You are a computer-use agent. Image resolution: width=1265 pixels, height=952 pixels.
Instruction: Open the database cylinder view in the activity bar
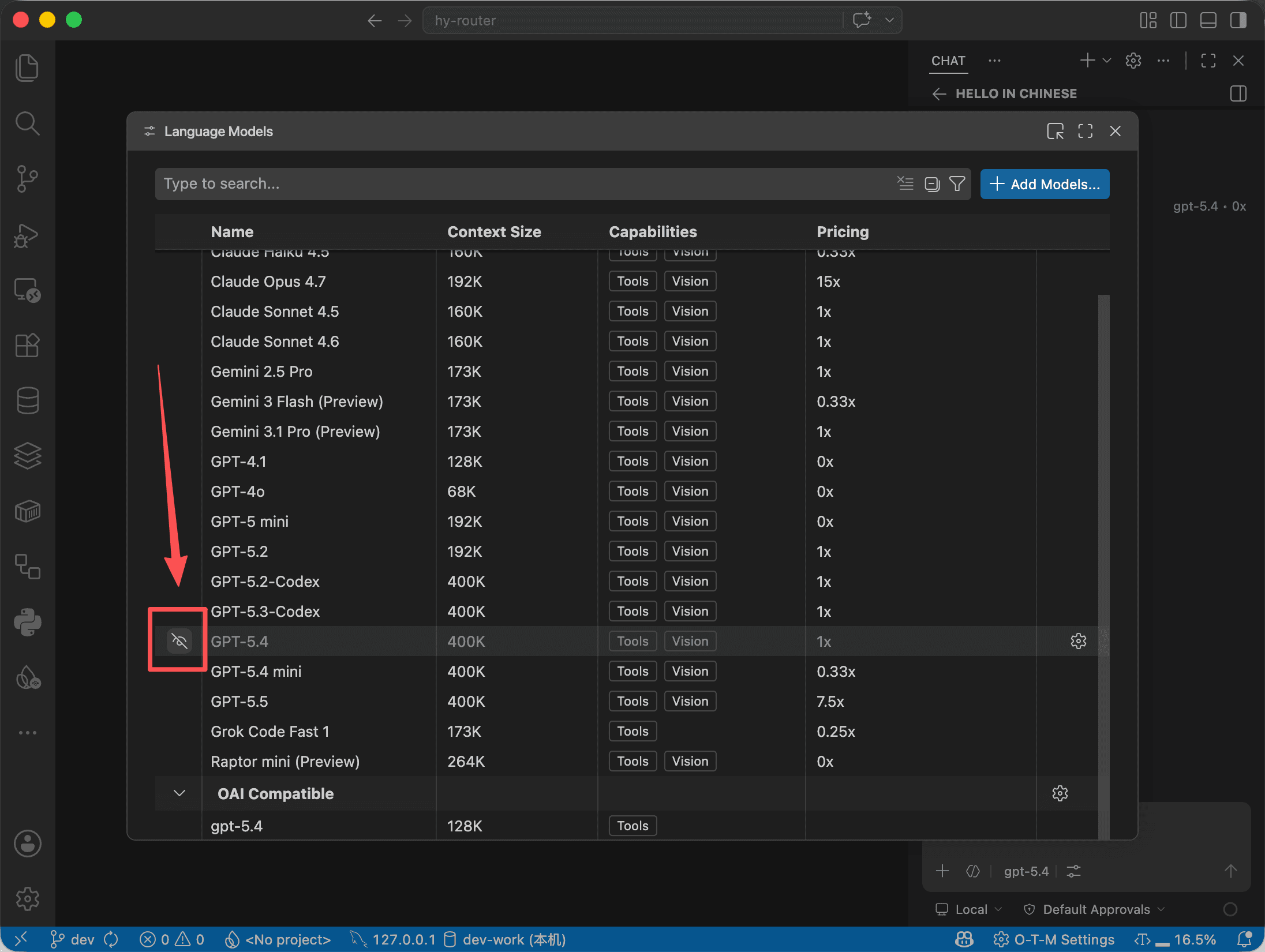point(27,400)
